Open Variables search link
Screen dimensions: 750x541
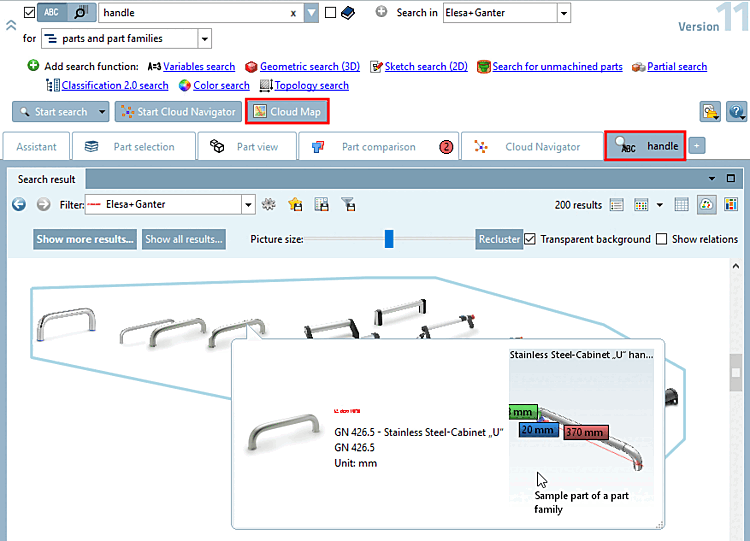199,66
